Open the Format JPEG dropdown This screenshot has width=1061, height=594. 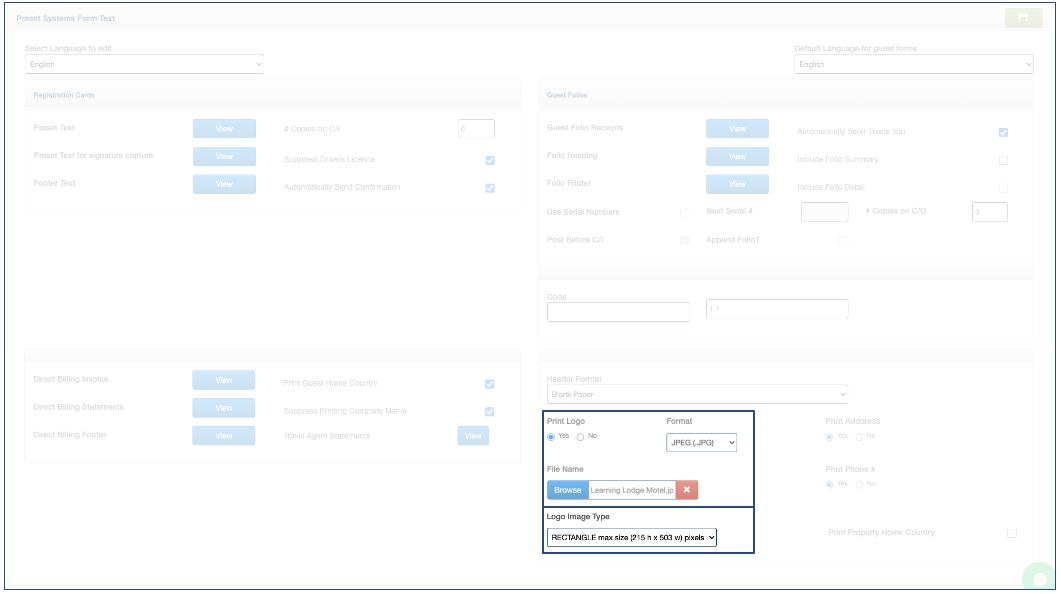701,442
